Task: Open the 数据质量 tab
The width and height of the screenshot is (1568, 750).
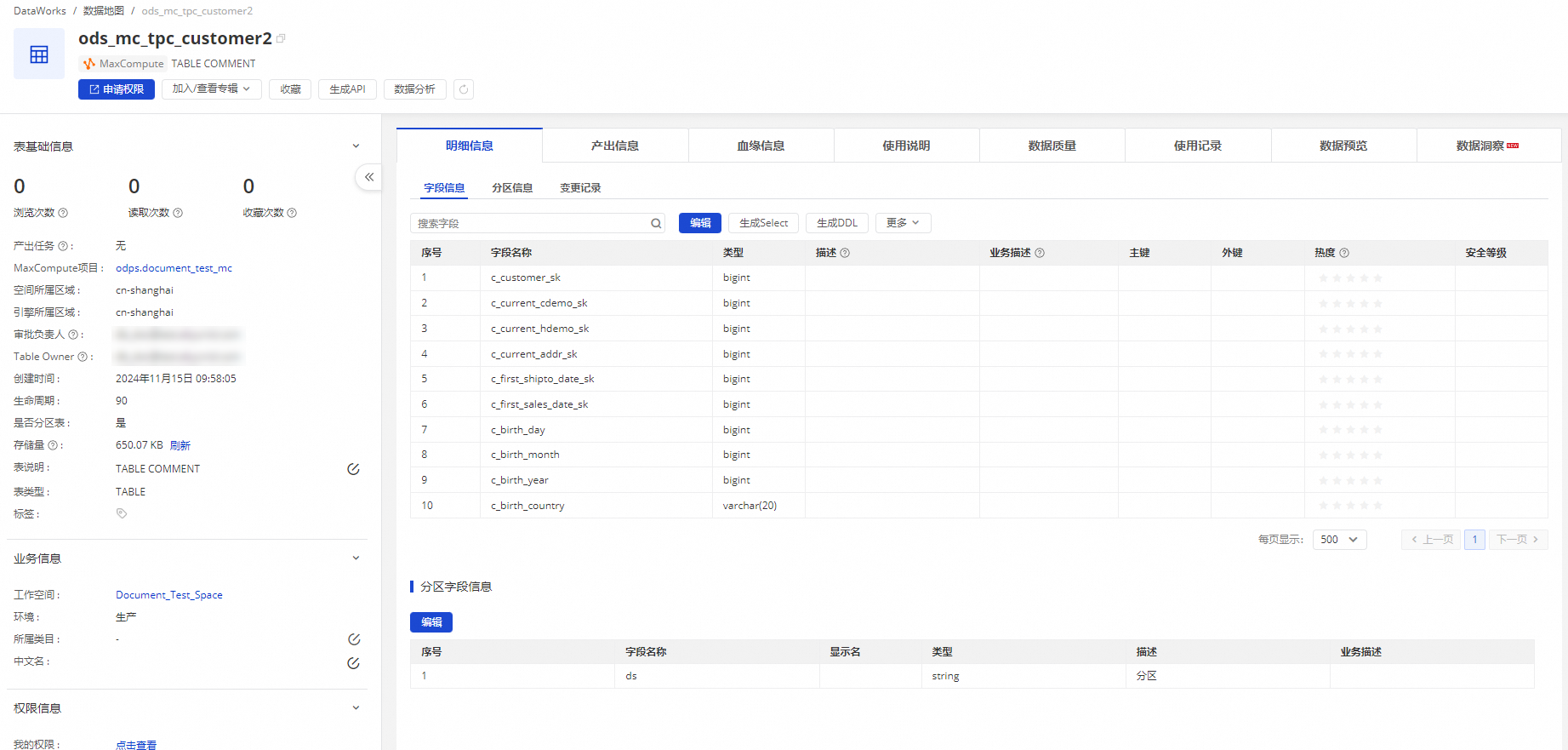Action: click(x=1052, y=146)
